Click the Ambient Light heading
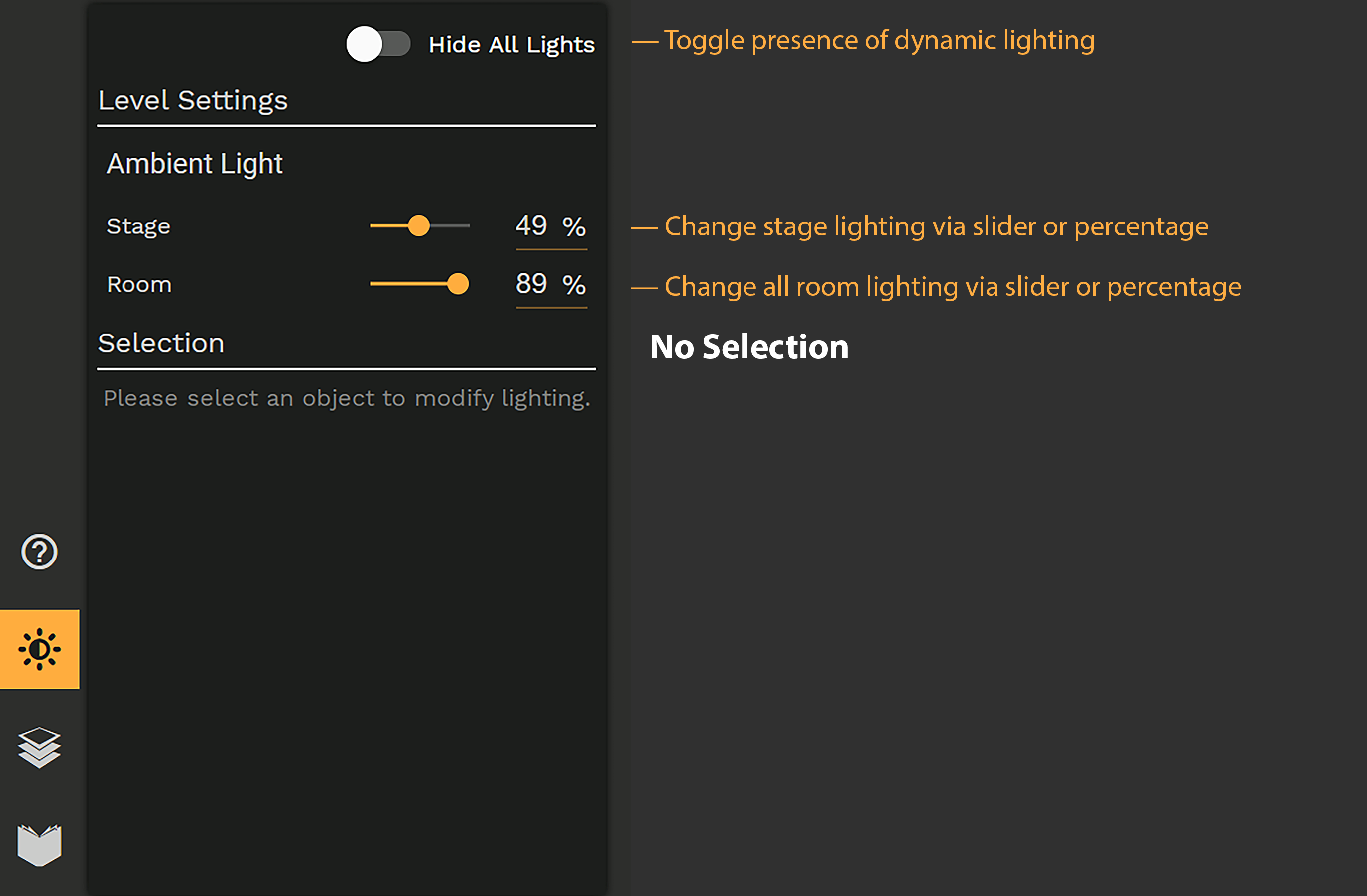 [195, 164]
